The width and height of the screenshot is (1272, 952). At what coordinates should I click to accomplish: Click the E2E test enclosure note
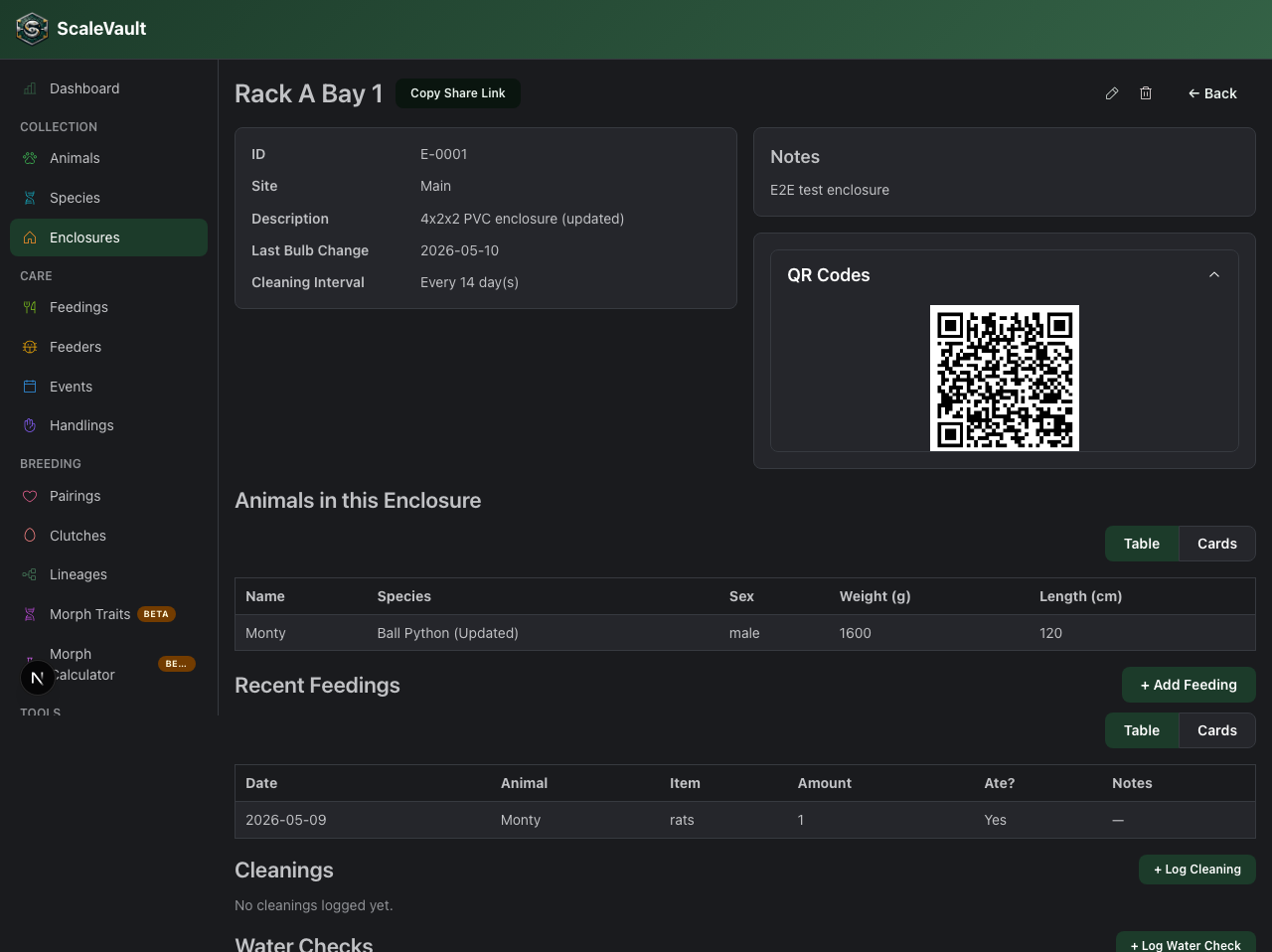pos(830,190)
